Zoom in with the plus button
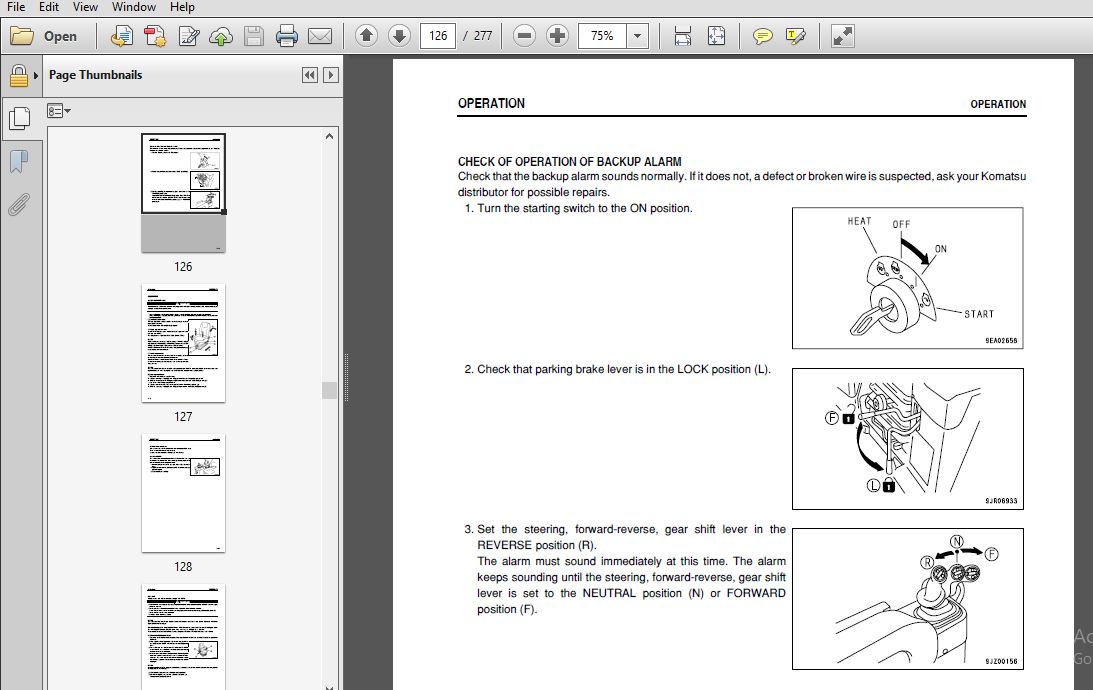The width and height of the screenshot is (1093, 690). pyautogui.click(x=557, y=36)
